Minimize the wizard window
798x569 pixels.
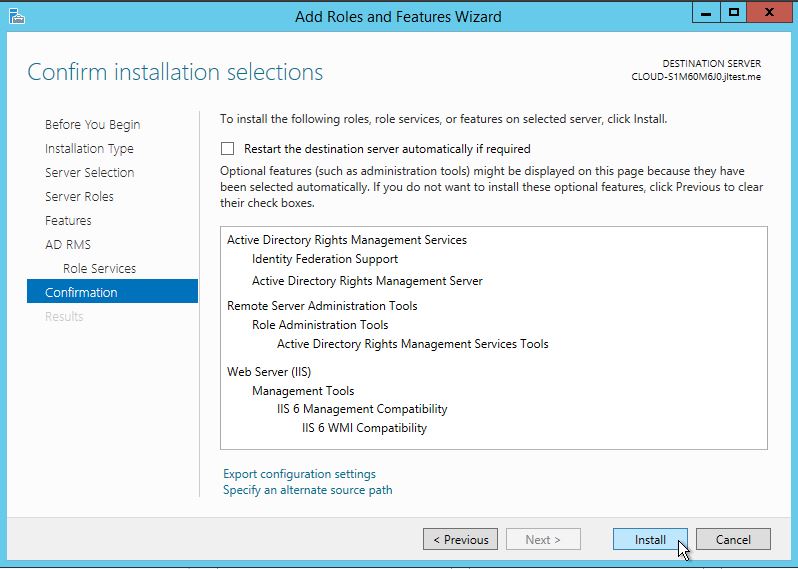click(x=706, y=13)
